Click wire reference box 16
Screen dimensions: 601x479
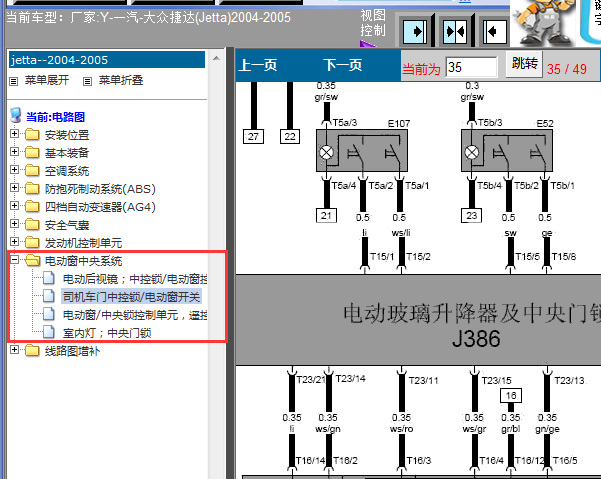[511, 395]
